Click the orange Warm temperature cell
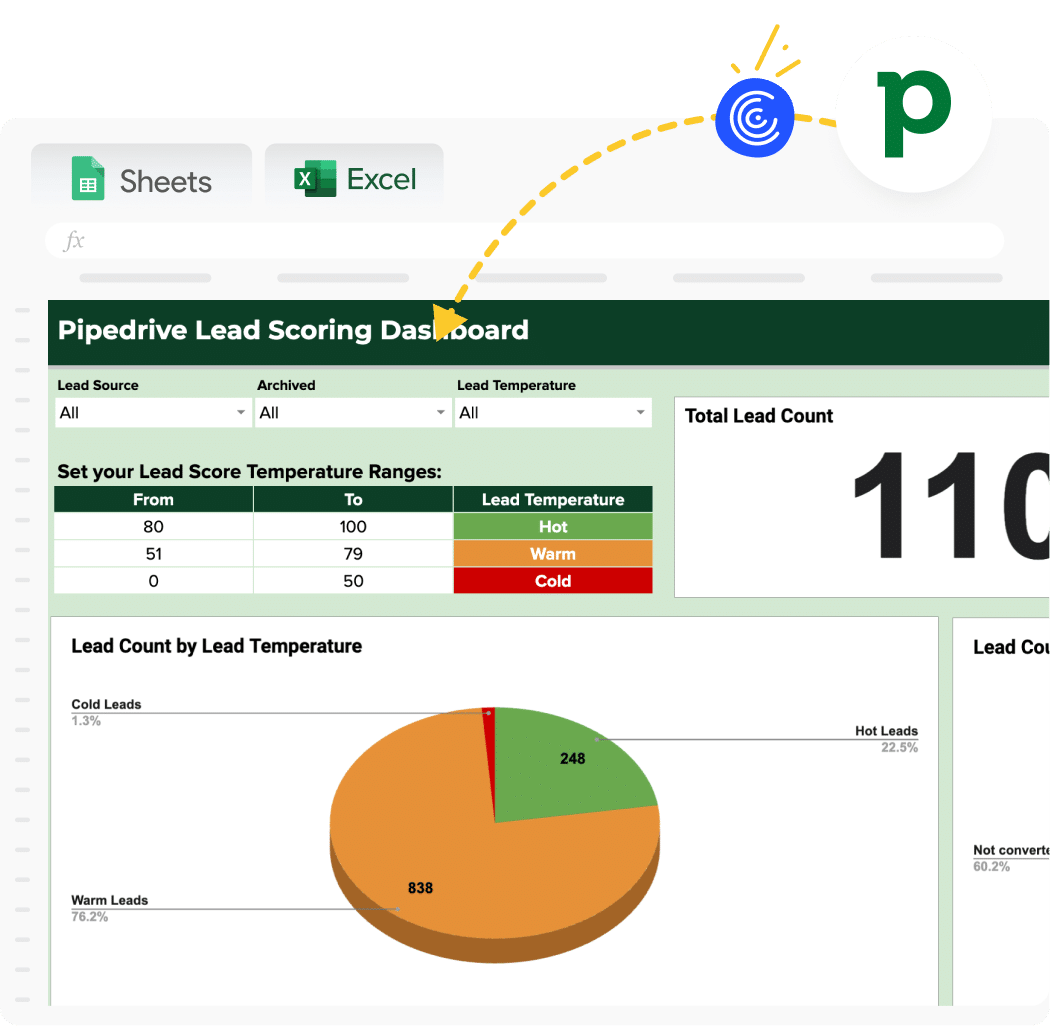The image size is (1050, 1026). click(x=553, y=554)
